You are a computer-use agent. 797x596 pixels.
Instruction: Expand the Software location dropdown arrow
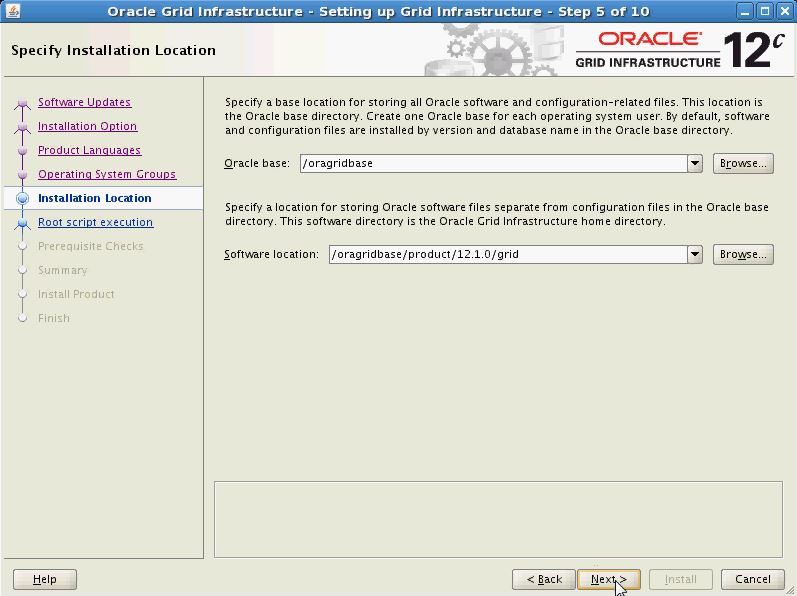pos(695,255)
